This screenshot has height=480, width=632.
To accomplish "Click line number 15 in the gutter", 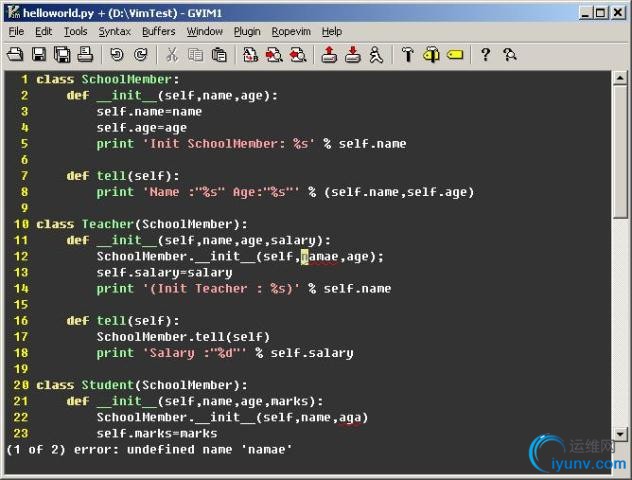I will pyautogui.click(x=21, y=304).
